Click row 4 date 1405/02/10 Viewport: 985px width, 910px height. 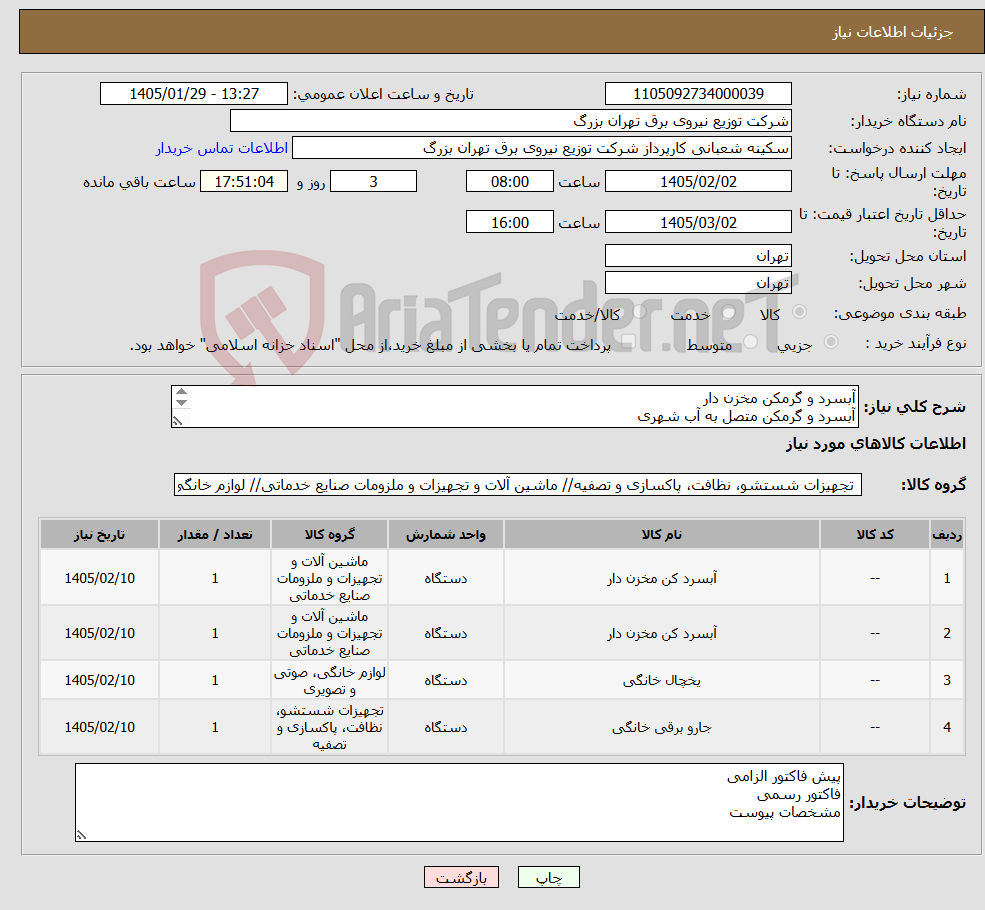pos(99,727)
